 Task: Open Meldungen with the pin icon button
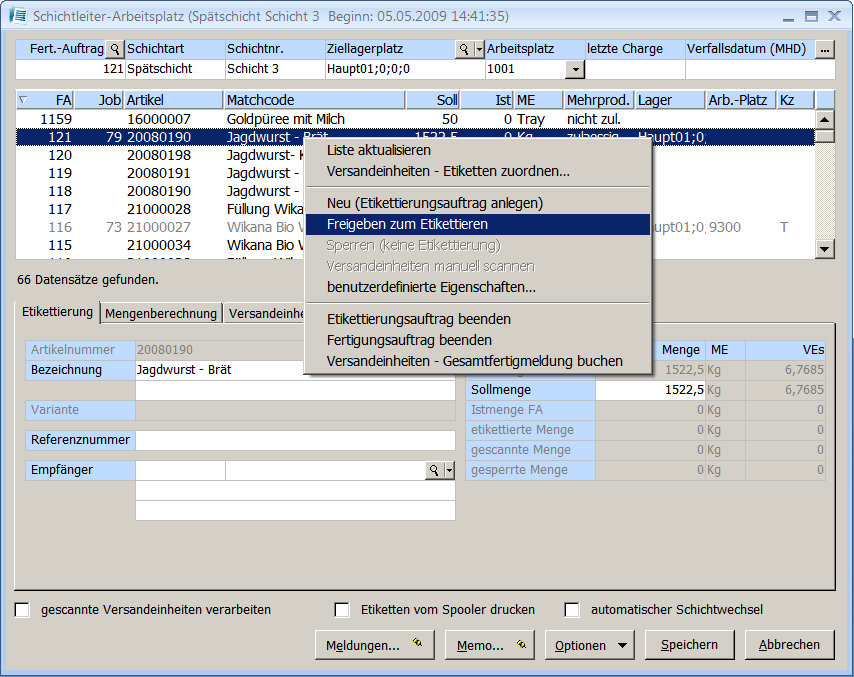click(x=374, y=645)
